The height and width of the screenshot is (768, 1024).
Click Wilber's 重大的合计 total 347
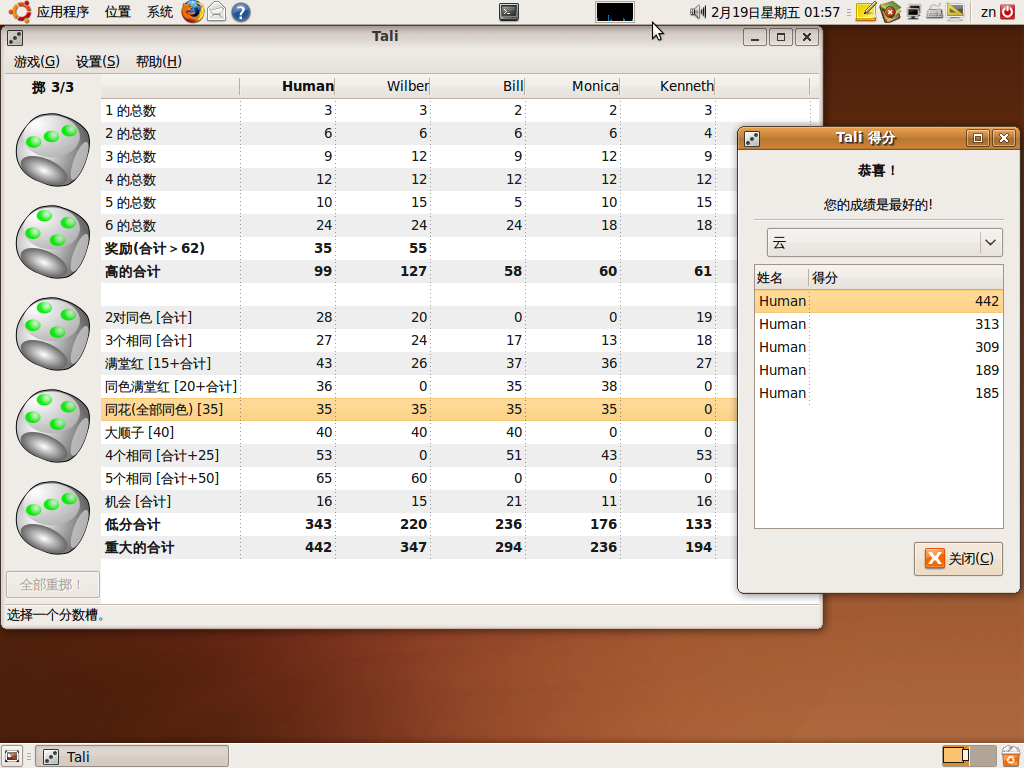pos(413,547)
